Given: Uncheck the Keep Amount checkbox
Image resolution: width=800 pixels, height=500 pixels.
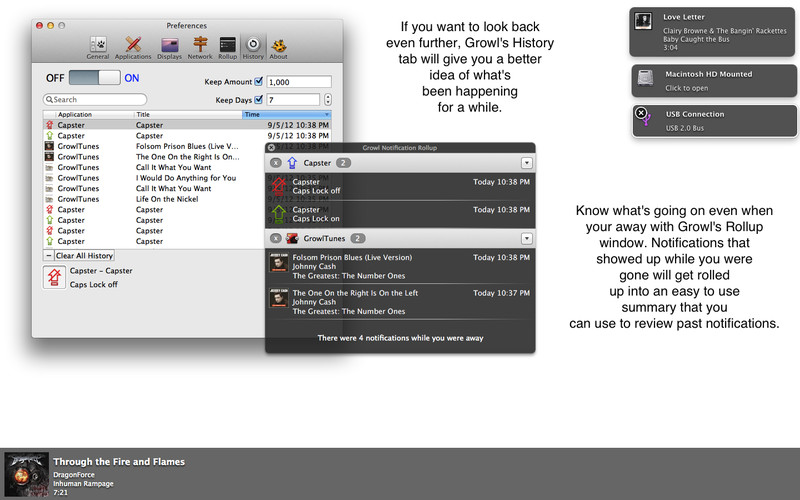Looking at the screenshot, I should pyautogui.click(x=259, y=81).
